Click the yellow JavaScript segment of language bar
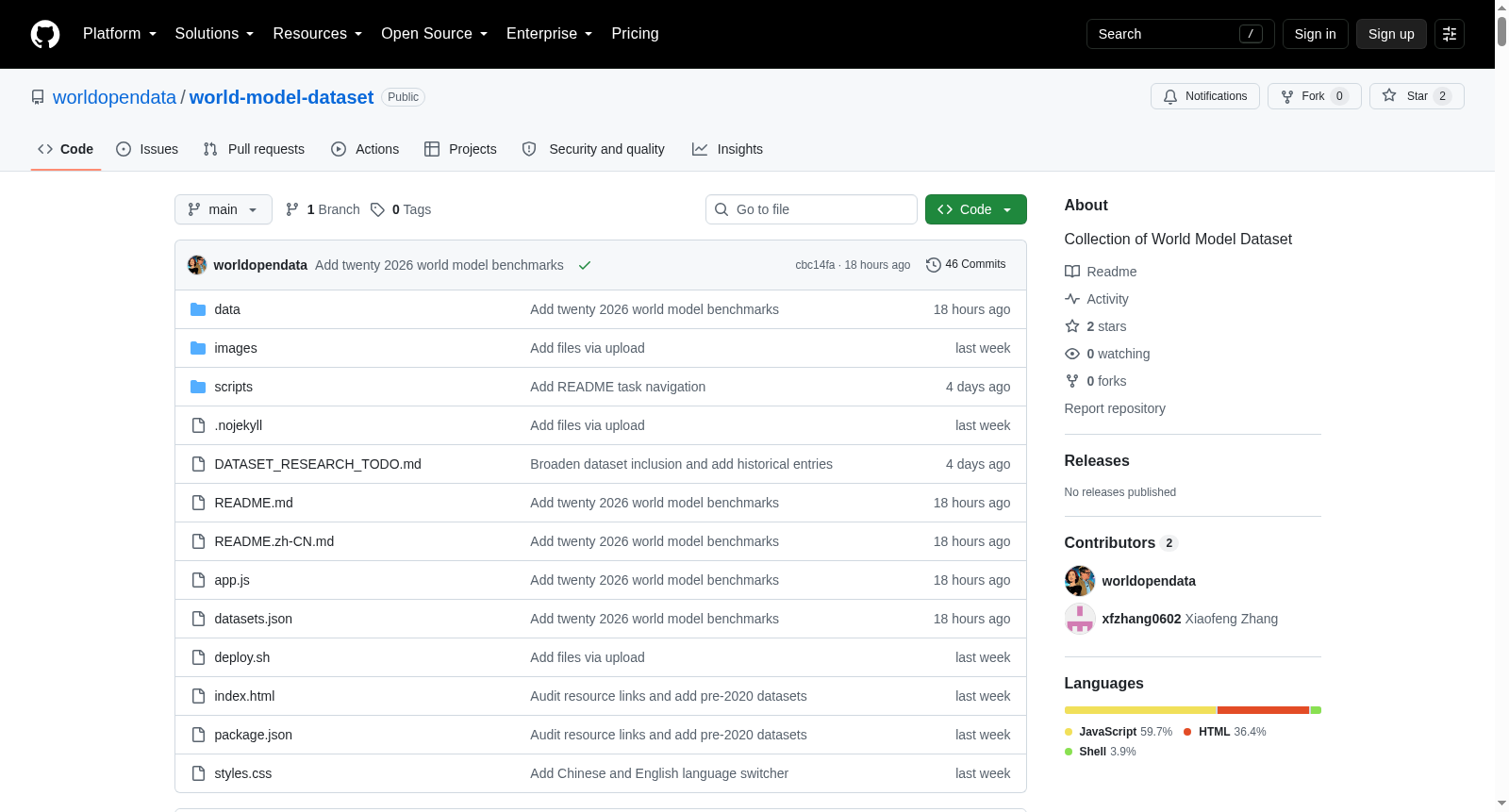 (1141, 710)
